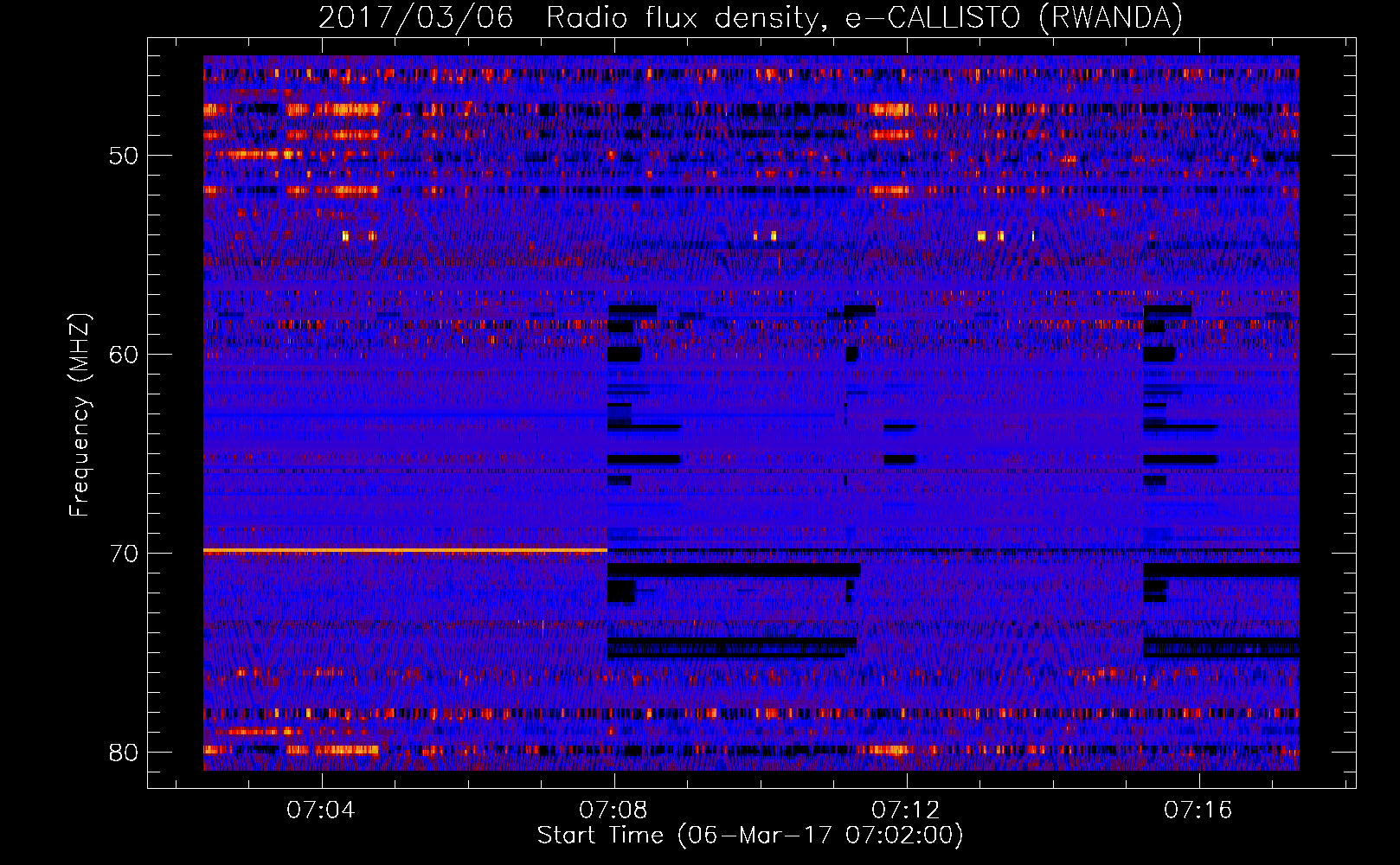Click the 07:16 time tick label
The width and height of the screenshot is (1400, 865).
(1198, 810)
